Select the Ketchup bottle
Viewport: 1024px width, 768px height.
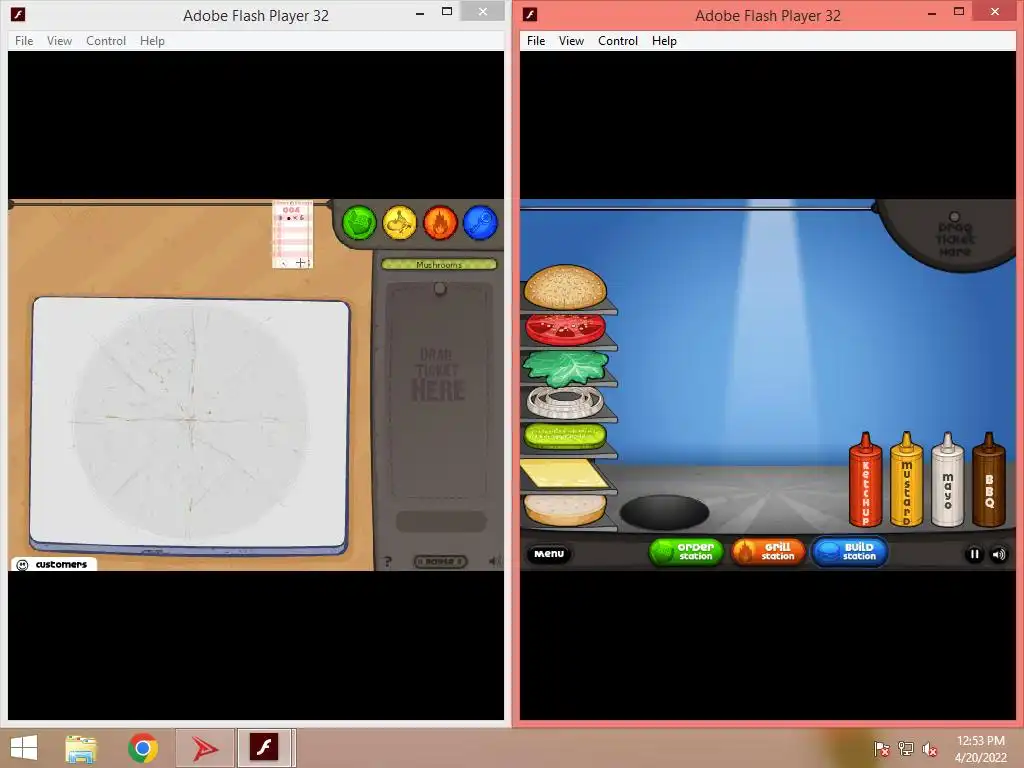(x=865, y=480)
